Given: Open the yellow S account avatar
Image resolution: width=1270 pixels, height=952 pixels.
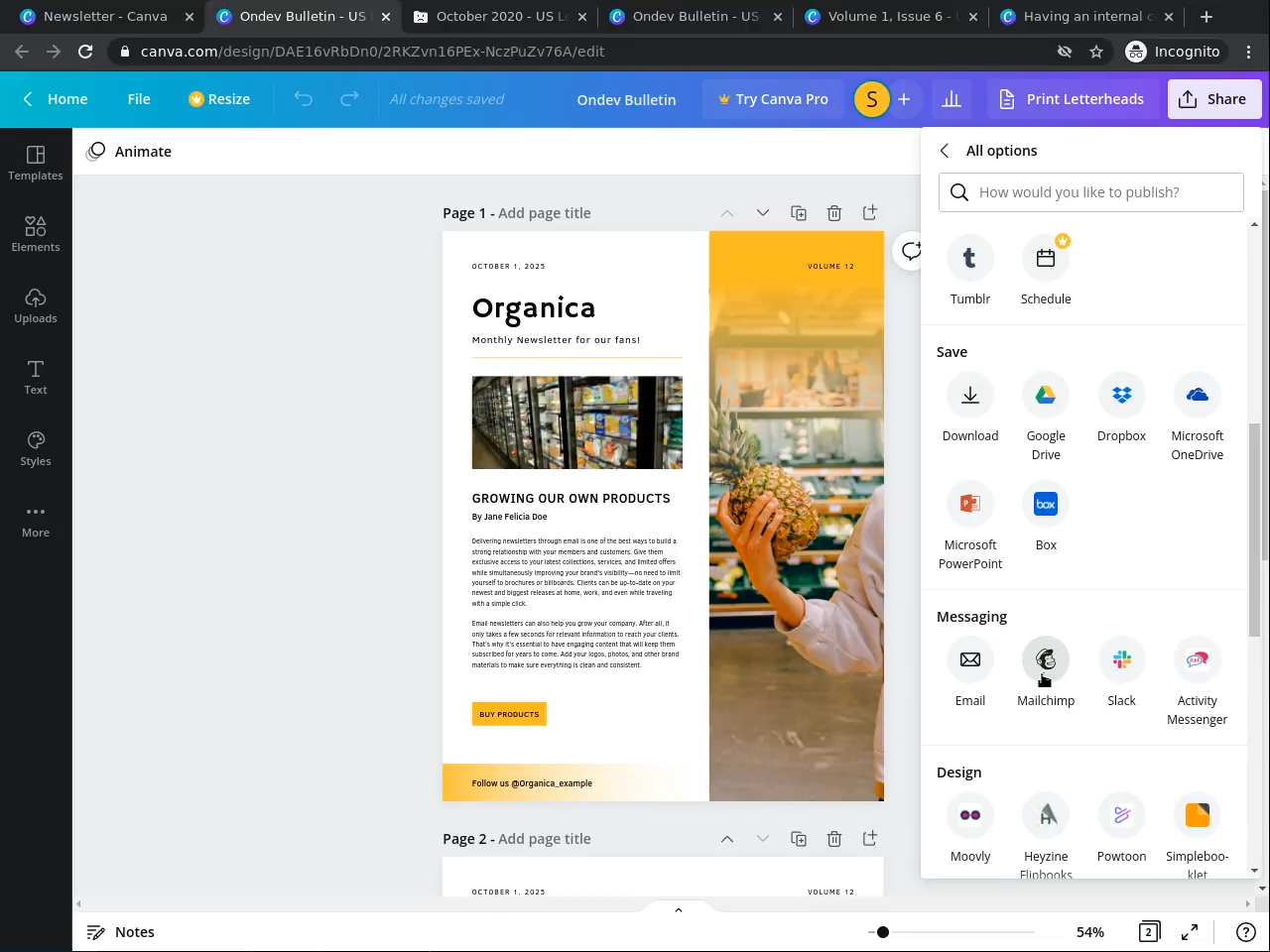Looking at the screenshot, I should tap(872, 99).
